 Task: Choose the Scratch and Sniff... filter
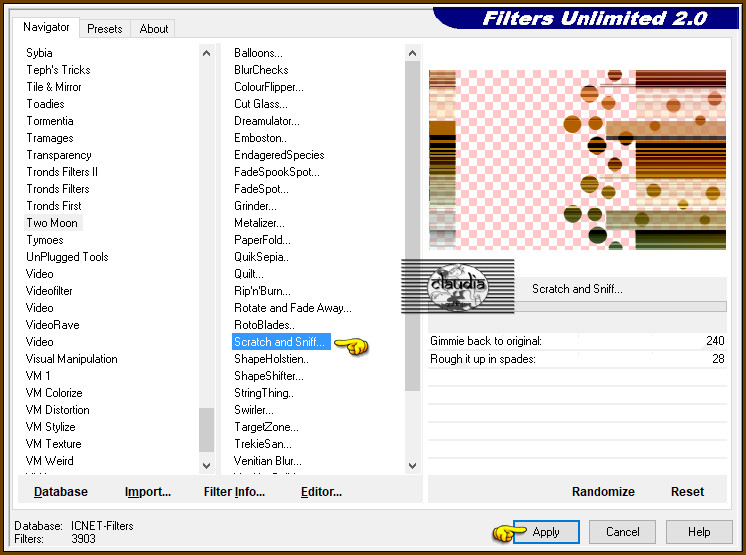point(281,341)
